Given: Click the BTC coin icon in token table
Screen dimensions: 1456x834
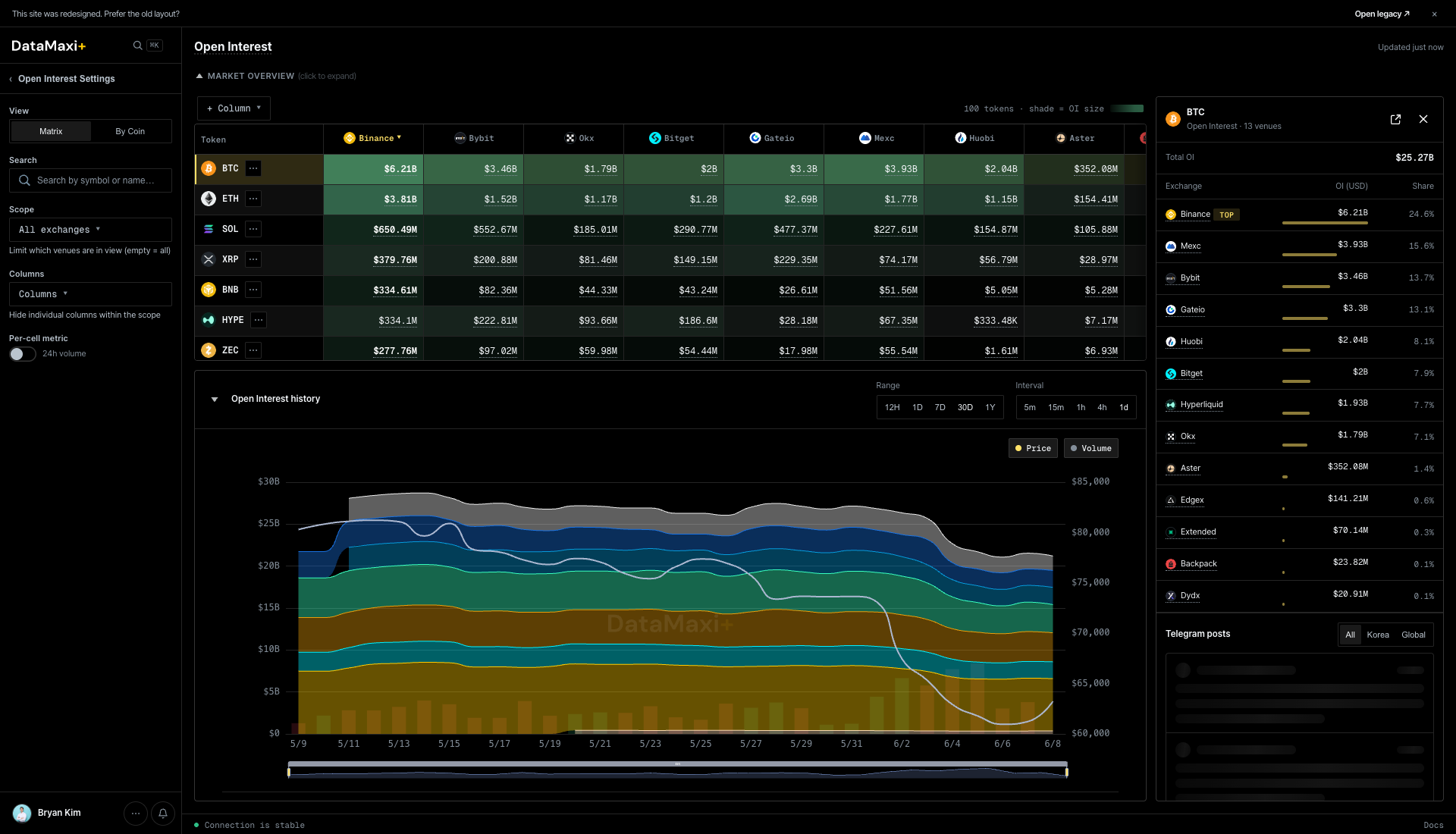Looking at the screenshot, I should pos(209,168).
